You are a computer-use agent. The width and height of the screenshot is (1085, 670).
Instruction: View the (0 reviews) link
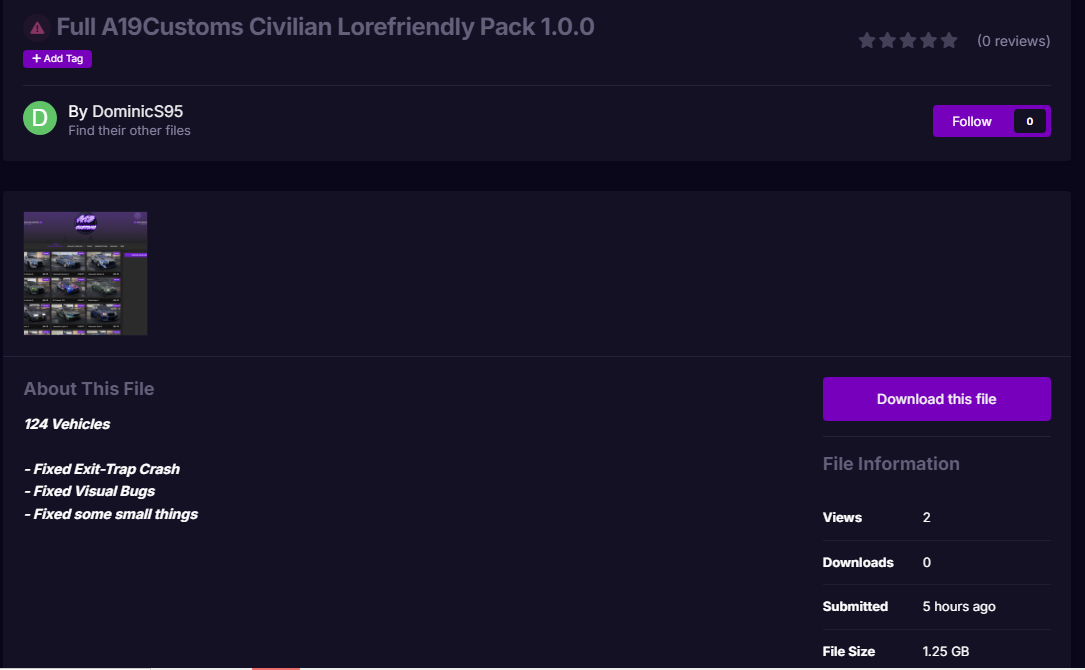pyautogui.click(x=1013, y=41)
